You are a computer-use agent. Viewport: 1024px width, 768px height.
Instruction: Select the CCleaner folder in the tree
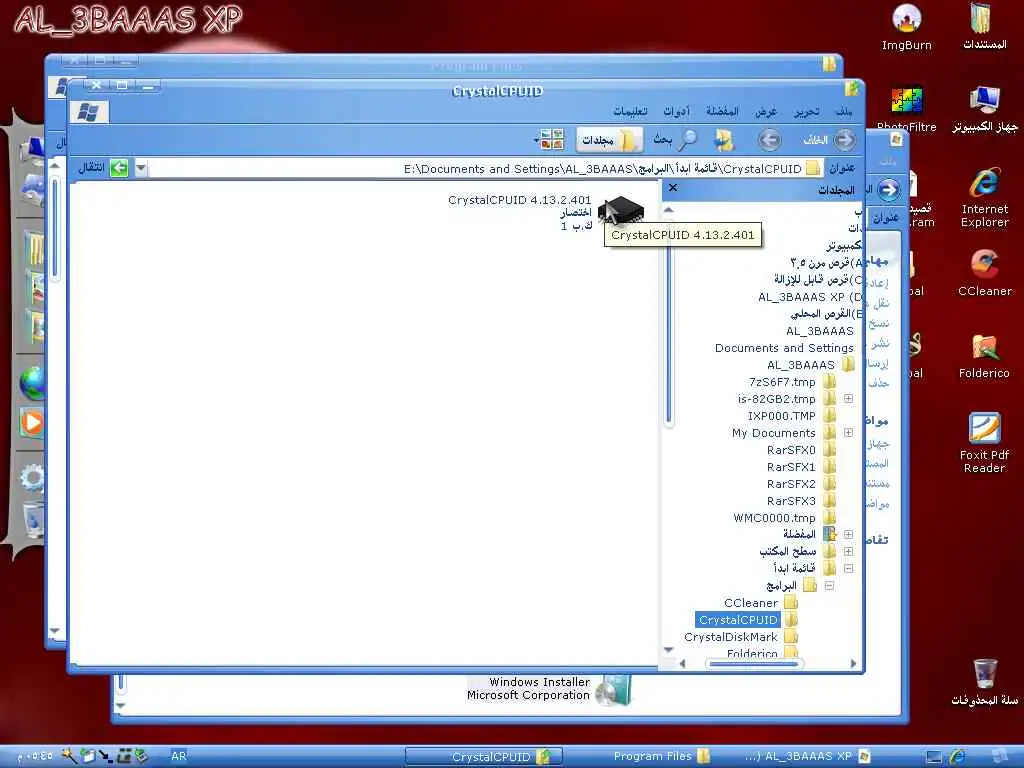pyautogui.click(x=751, y=603)
